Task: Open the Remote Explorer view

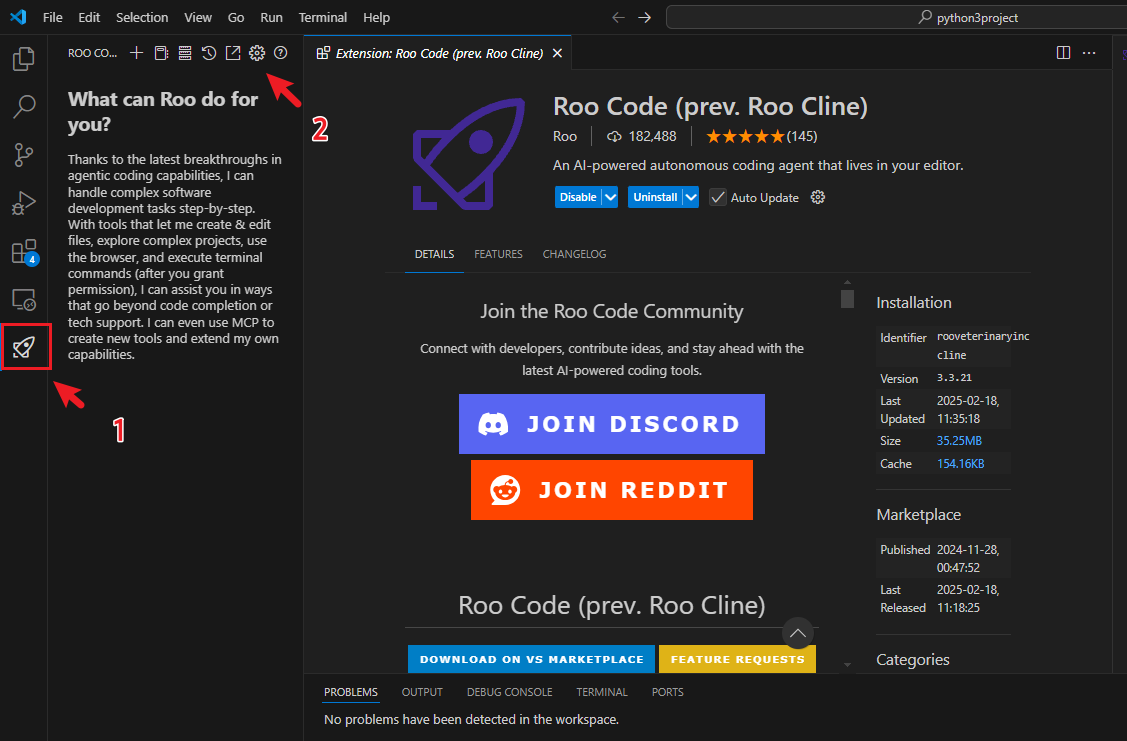Action: coord(24,300)
